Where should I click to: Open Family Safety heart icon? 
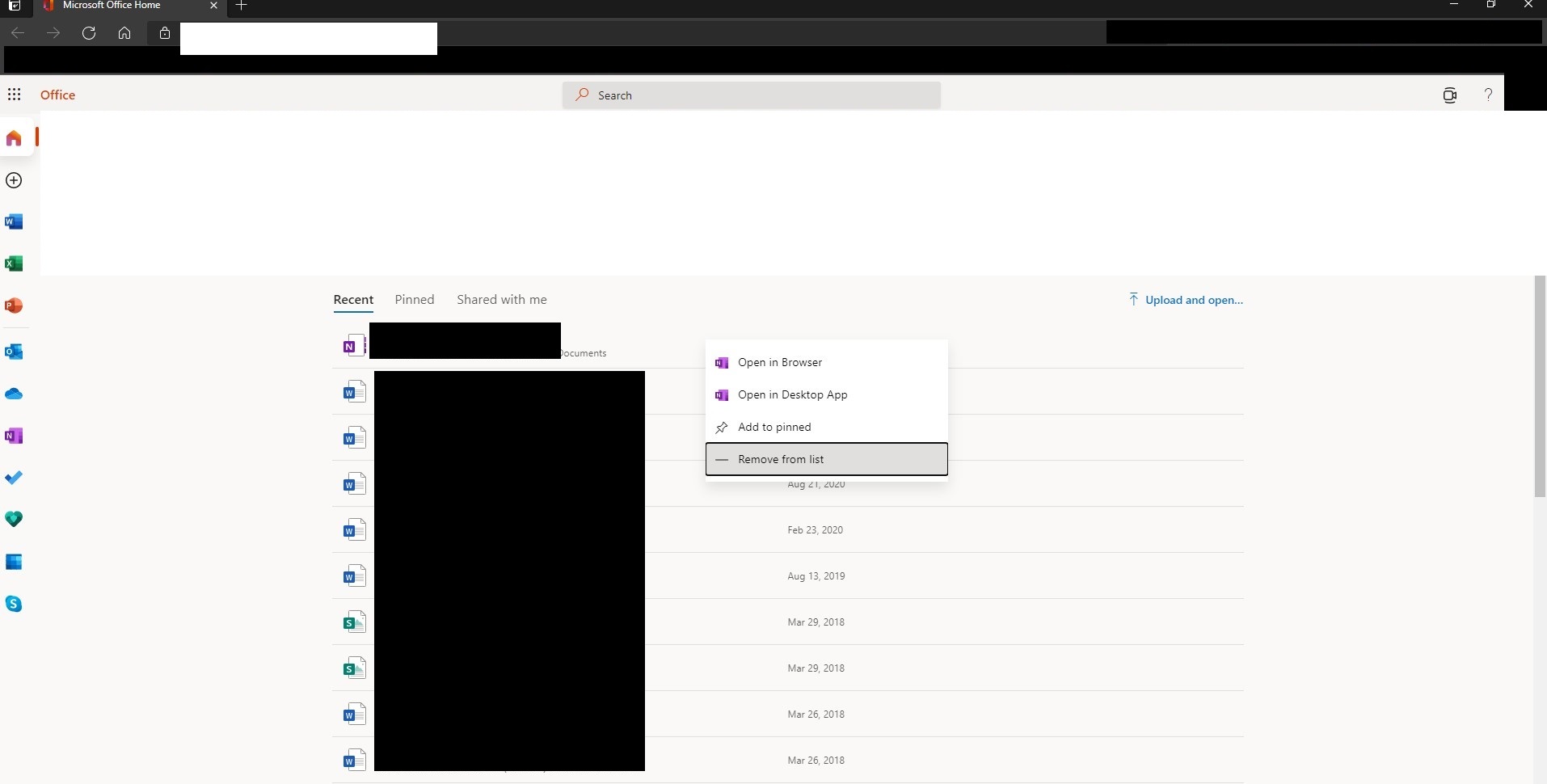[x=14, y=520]
